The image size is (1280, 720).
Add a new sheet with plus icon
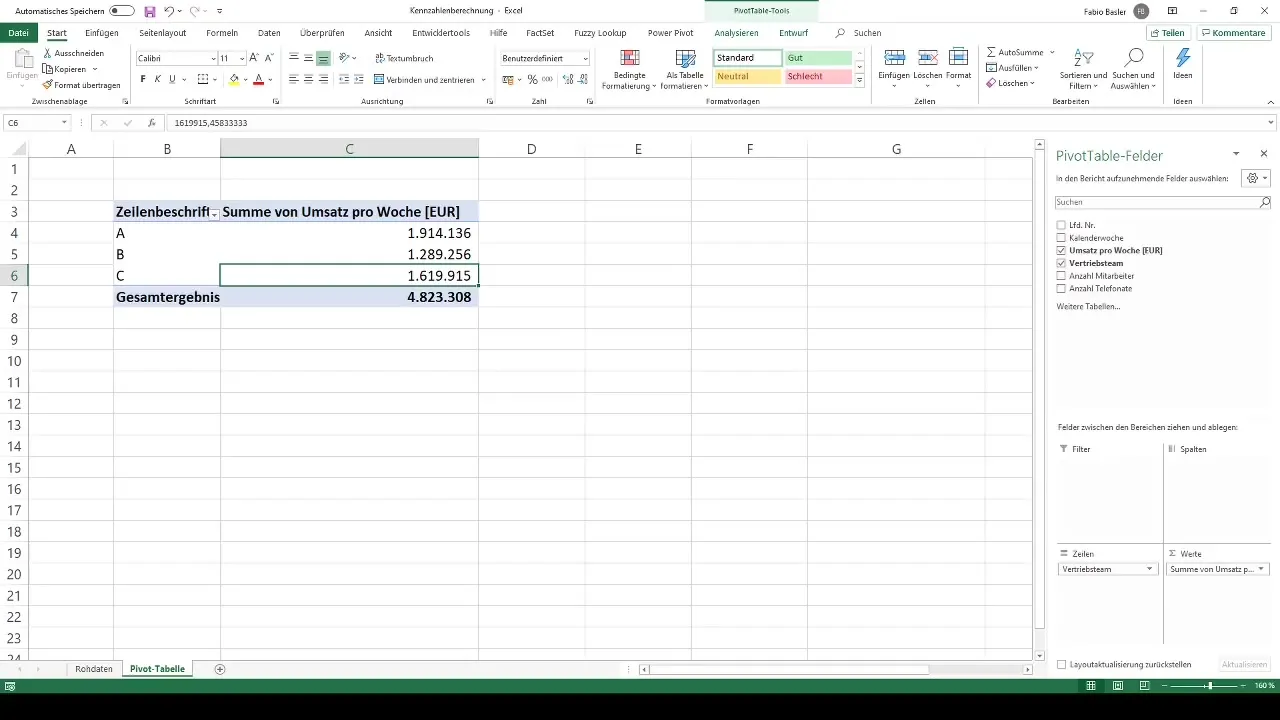220,668
